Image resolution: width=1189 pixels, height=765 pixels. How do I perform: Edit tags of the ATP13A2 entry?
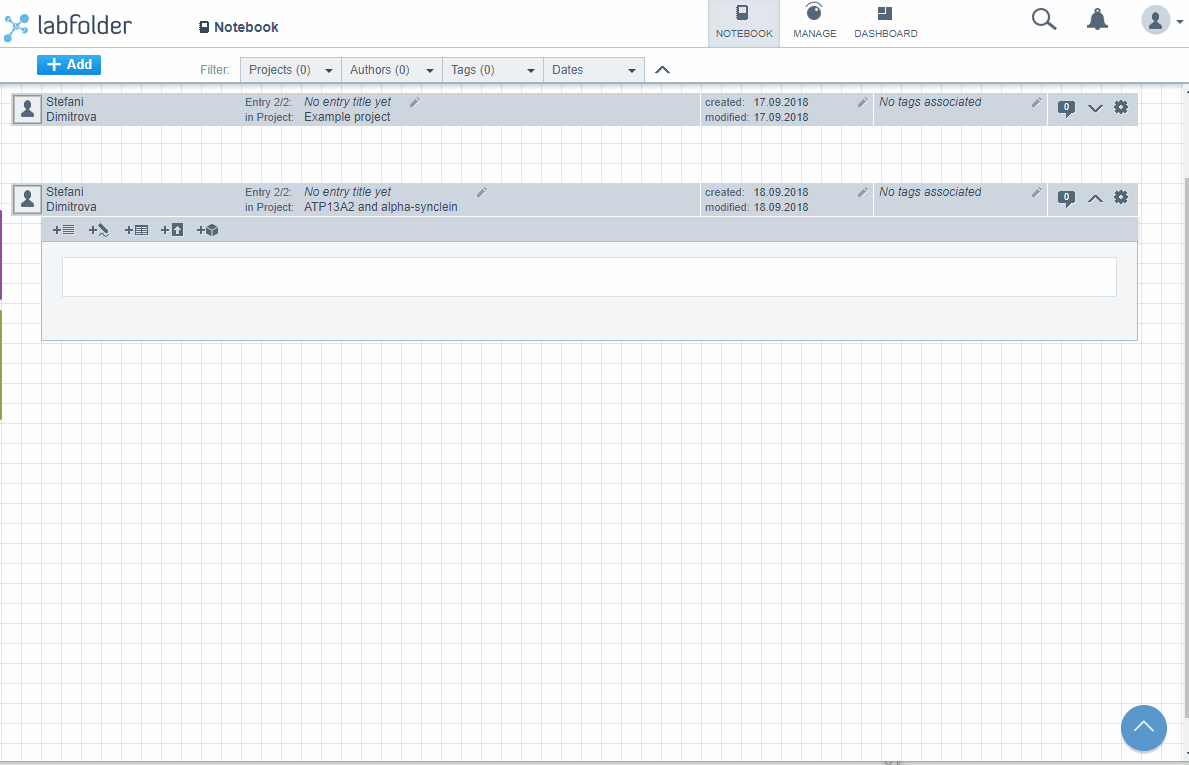[1037, 193]
